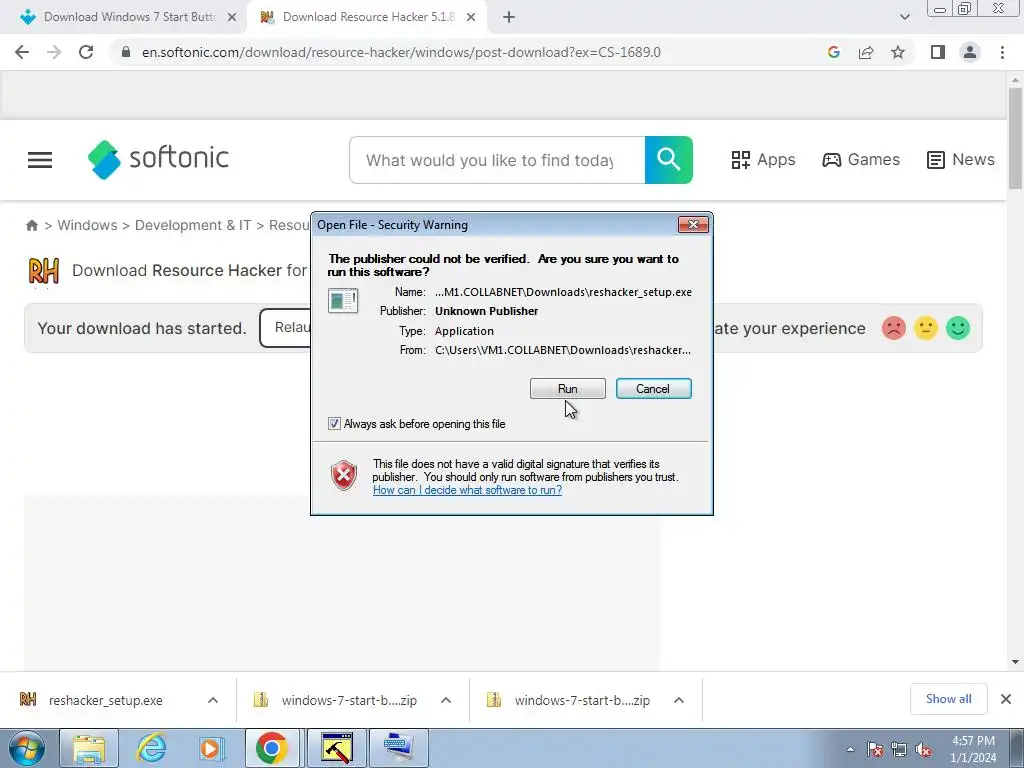Click the network tray icon
The height and width of the screenshot is (768, 1024).
point(899,750)
